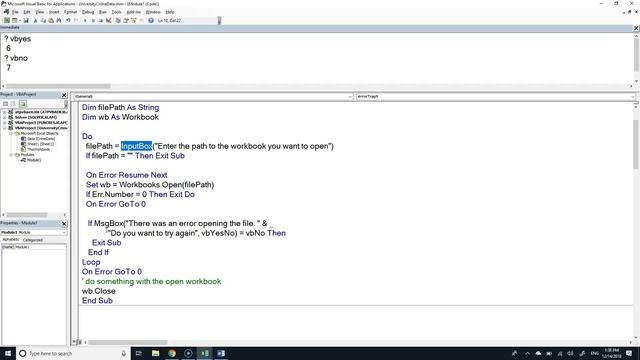Click the View Microsoft Excel toolbar icon
This screenshot has width=640, height=360.
pos(7,20)
